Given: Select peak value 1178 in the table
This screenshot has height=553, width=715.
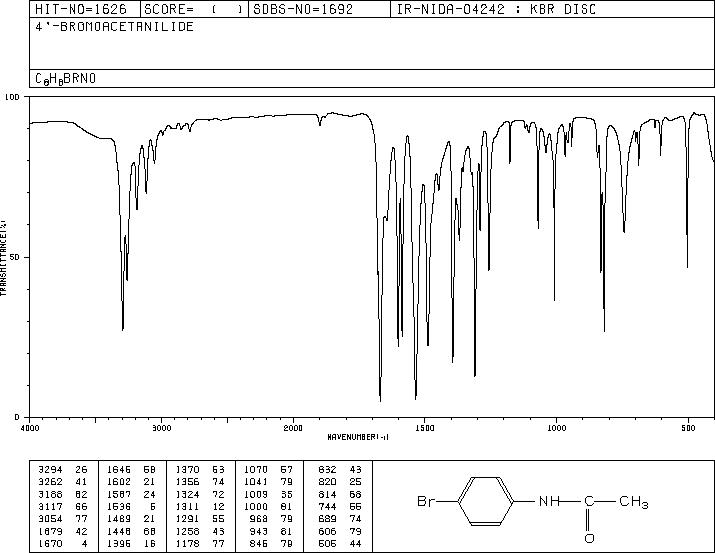Looking at the screenshot, I should [x=187, y=543].
